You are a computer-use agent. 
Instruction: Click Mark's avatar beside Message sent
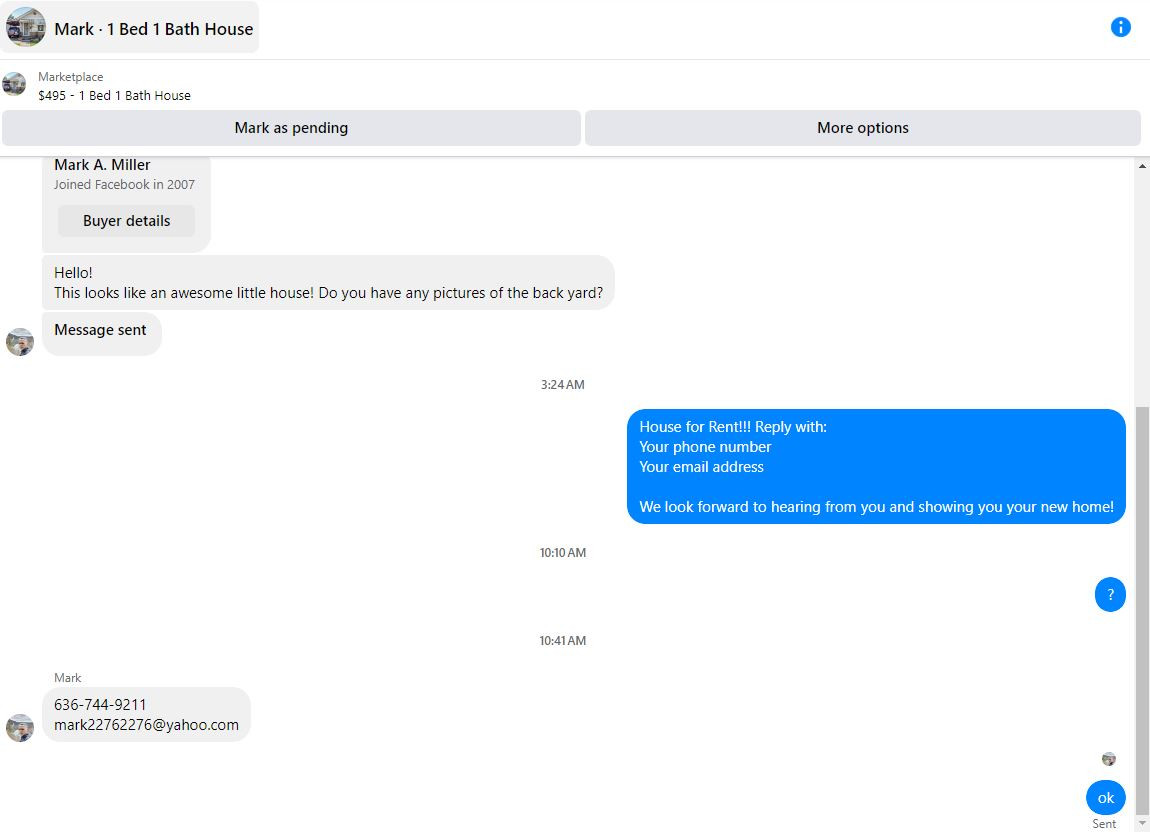tap(20, 342)
